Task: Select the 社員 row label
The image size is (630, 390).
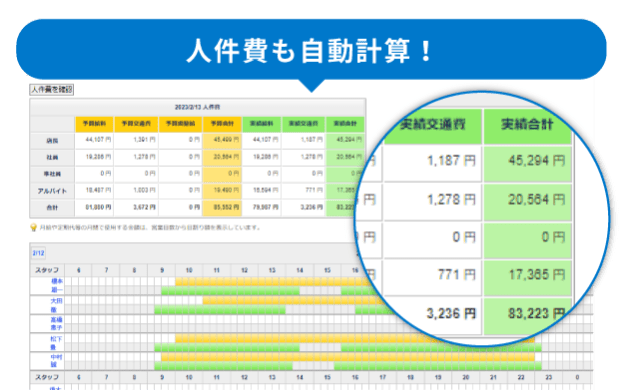Action: pyautogui.click(x=52, y=157)
